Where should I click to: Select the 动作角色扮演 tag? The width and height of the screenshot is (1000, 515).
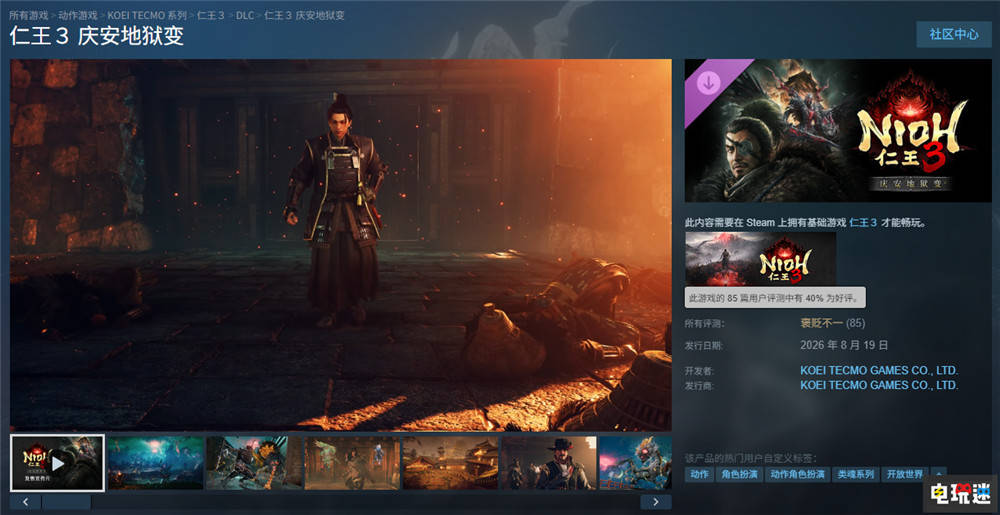[797, 474]
